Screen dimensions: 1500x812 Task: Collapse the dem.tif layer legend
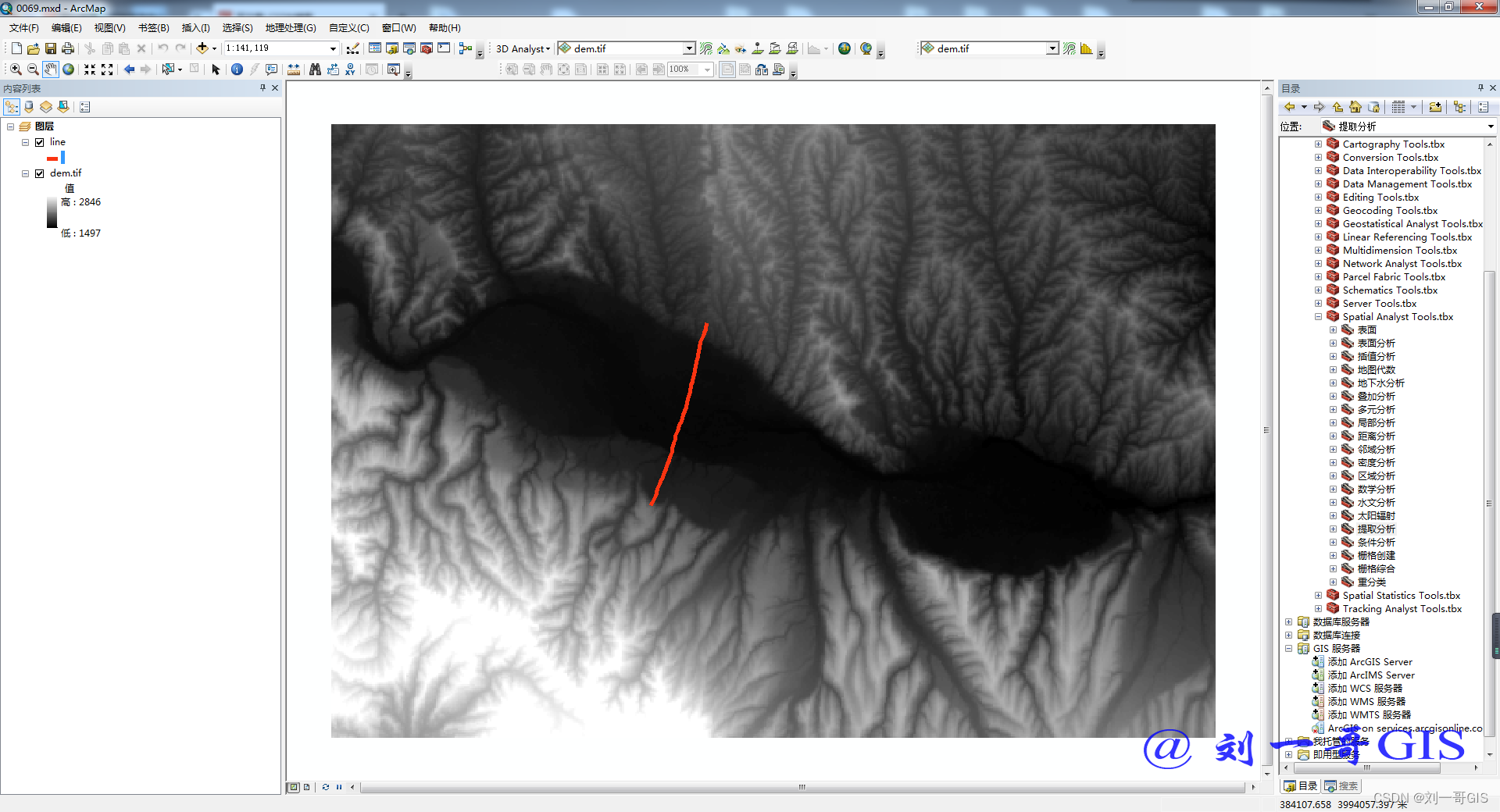click(25, 173)
